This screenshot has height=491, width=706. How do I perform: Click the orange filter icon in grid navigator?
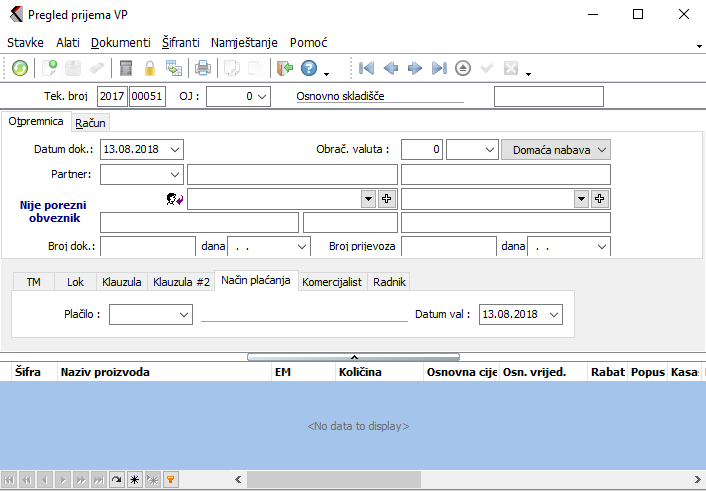tap(170, 480)
